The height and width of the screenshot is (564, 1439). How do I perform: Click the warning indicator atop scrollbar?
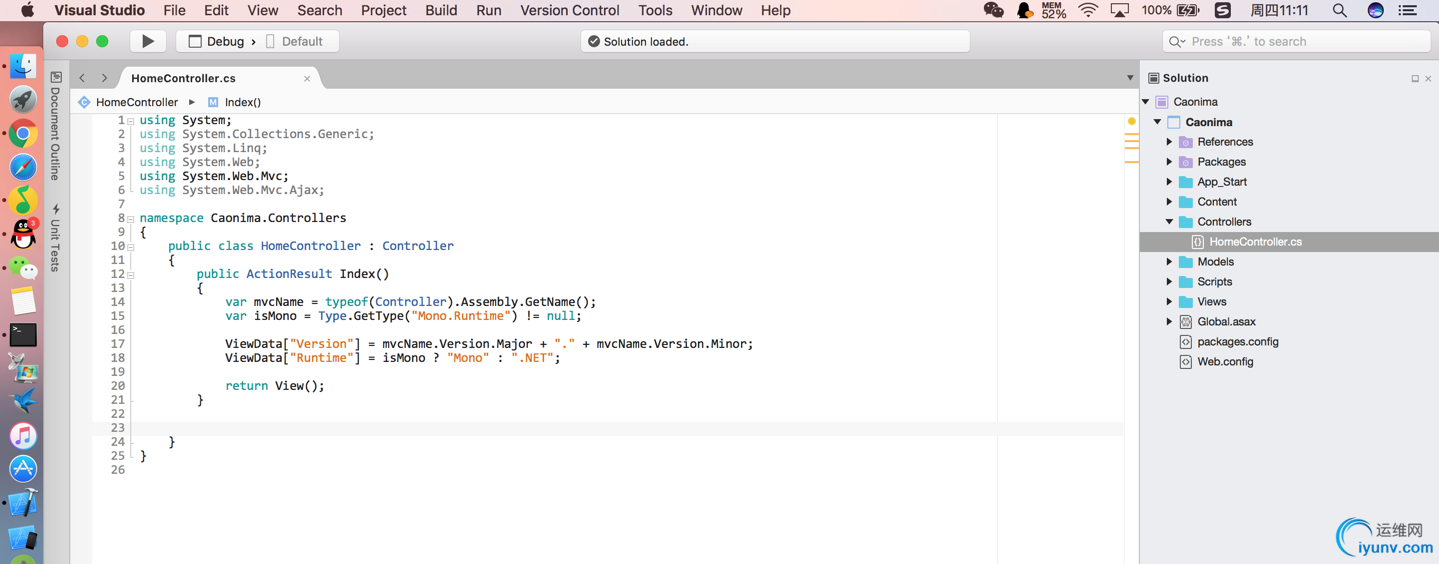(x=1131, y=121)
